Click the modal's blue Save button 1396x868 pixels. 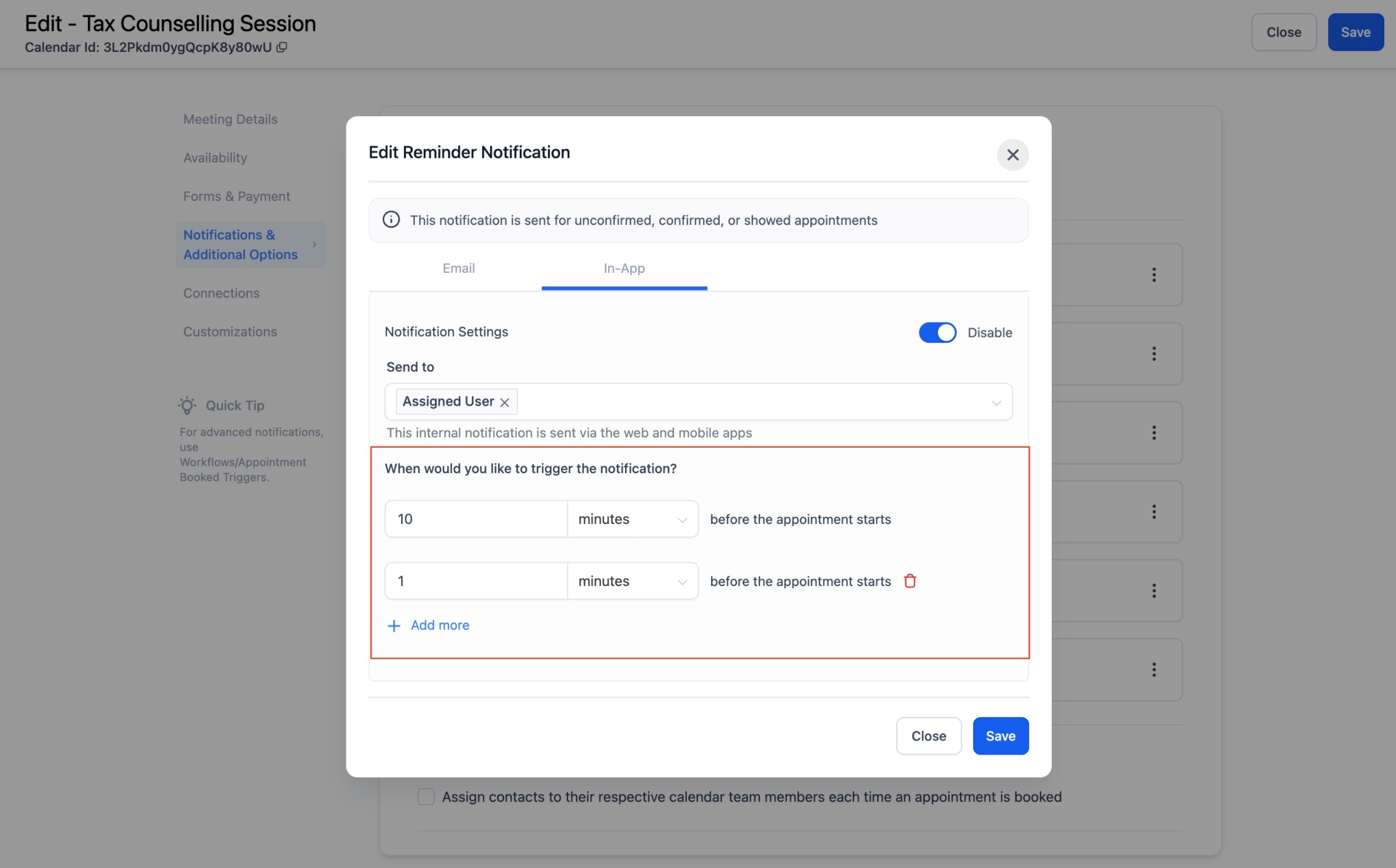pyautogui.click(x=1001, y=736)
